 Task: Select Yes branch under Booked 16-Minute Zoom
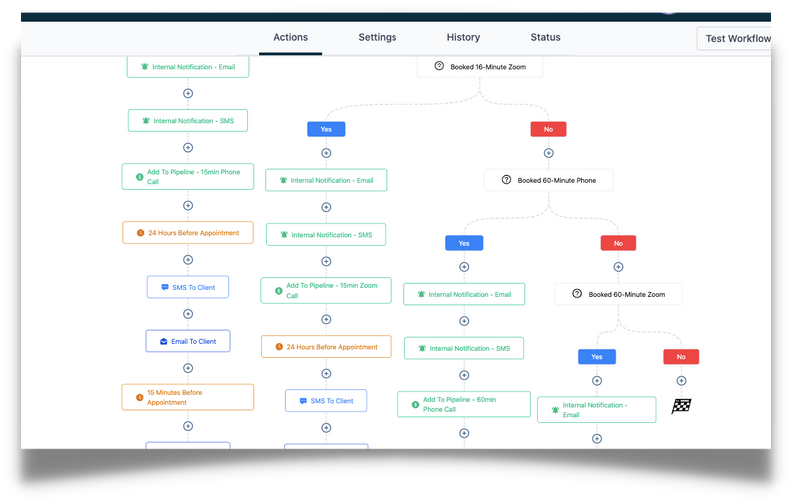pos(326,129)
